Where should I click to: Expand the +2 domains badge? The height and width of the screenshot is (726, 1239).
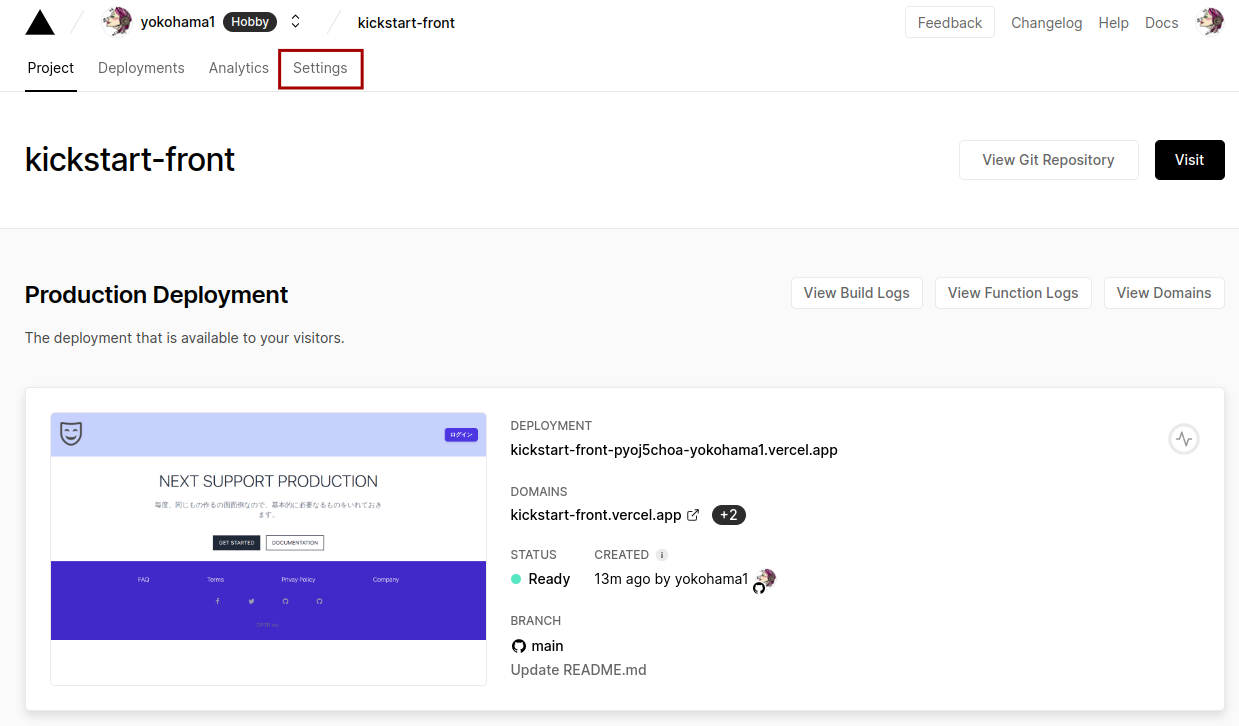click(729, 515)
